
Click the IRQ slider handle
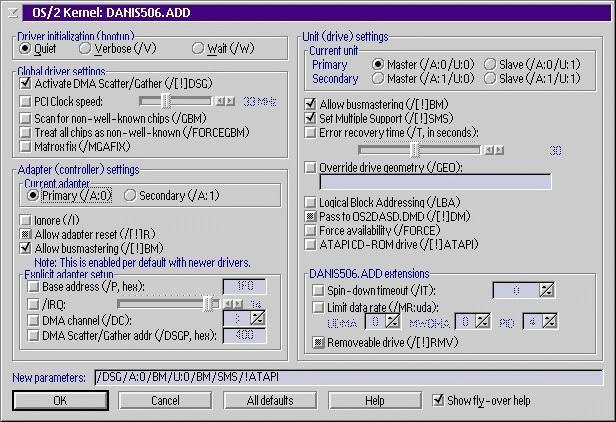[x=208, y=304]
